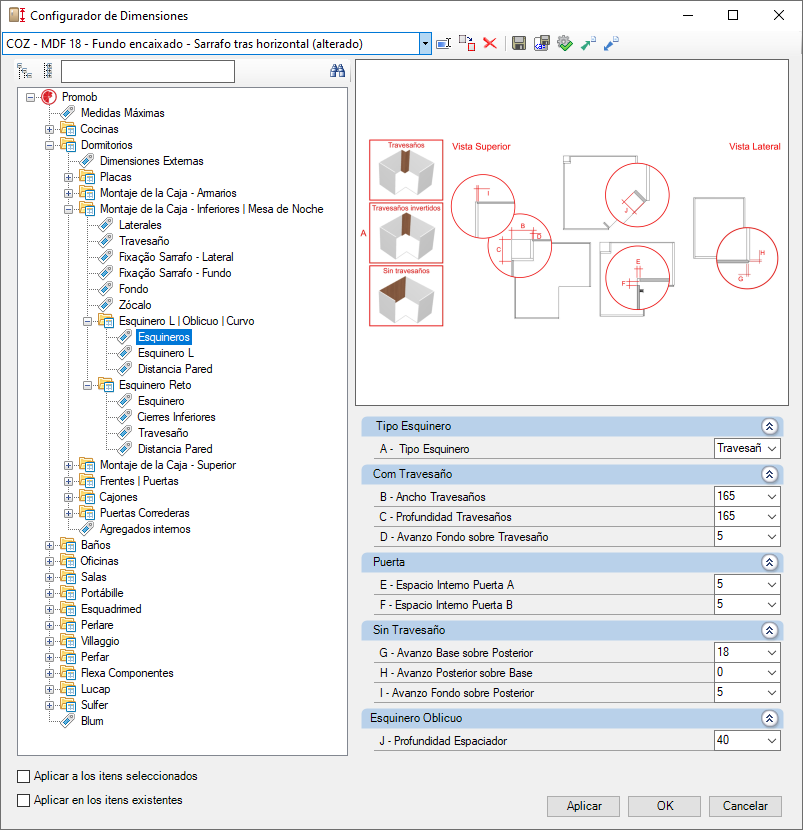Click the Sin travesaños thumbnail

[406, 295]
